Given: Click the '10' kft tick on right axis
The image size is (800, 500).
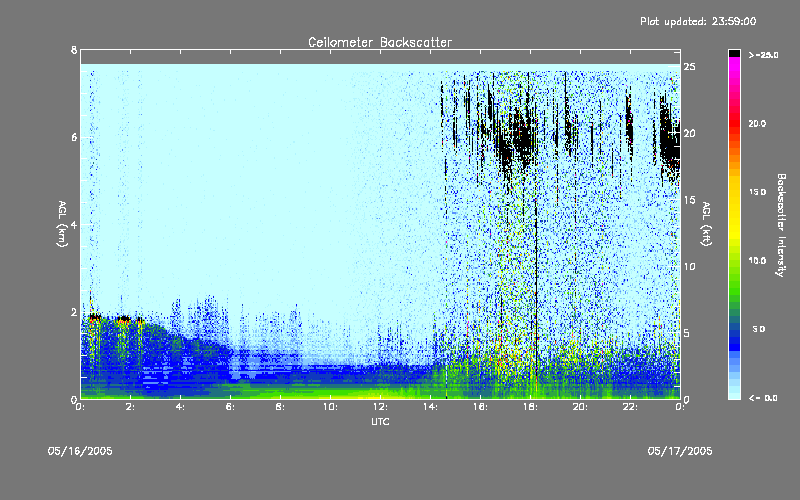Looking at the screenshot, I should click(689, 266).
